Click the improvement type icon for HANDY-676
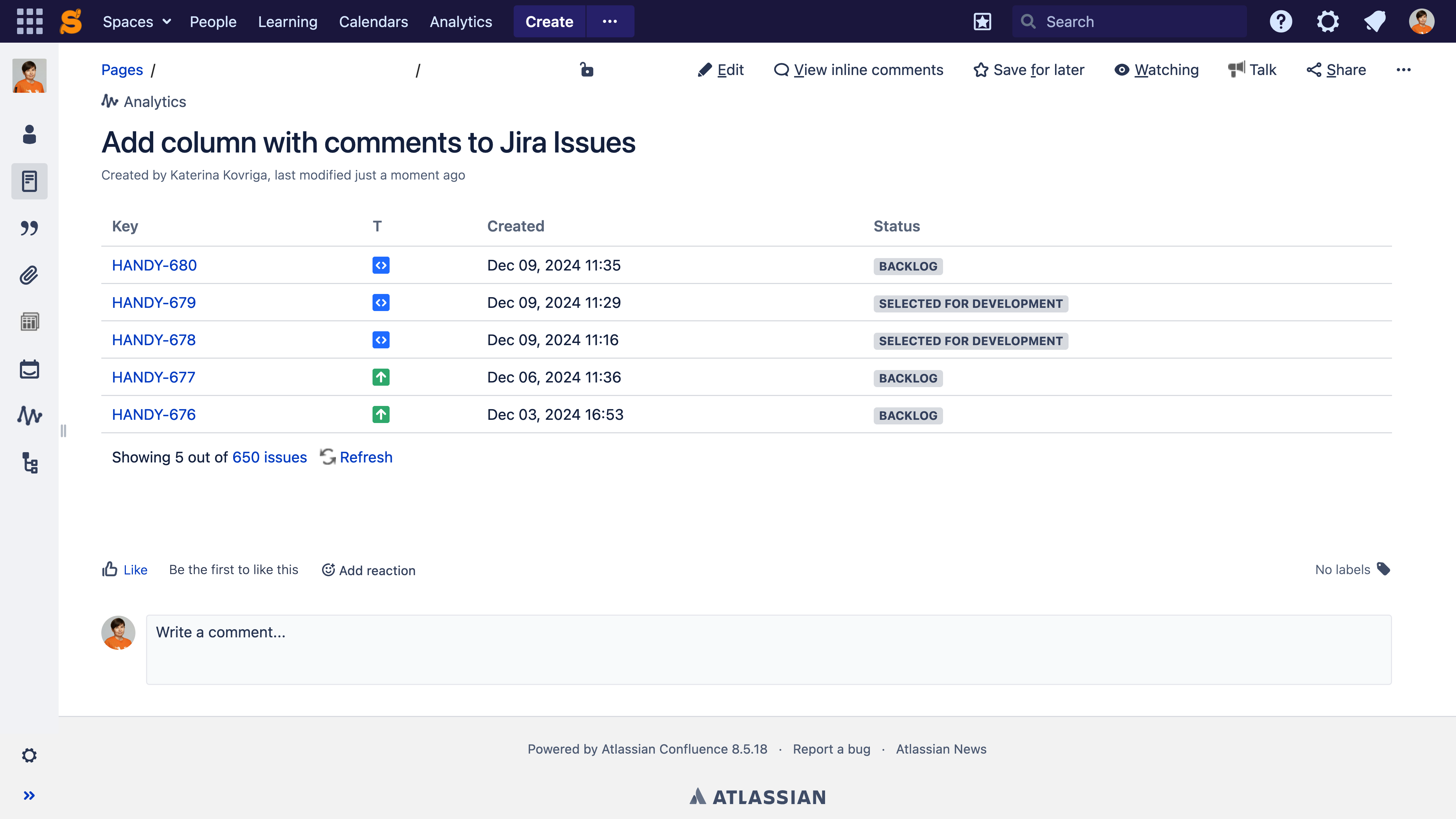Screen dimensions: 1456x819 [381, 414]
